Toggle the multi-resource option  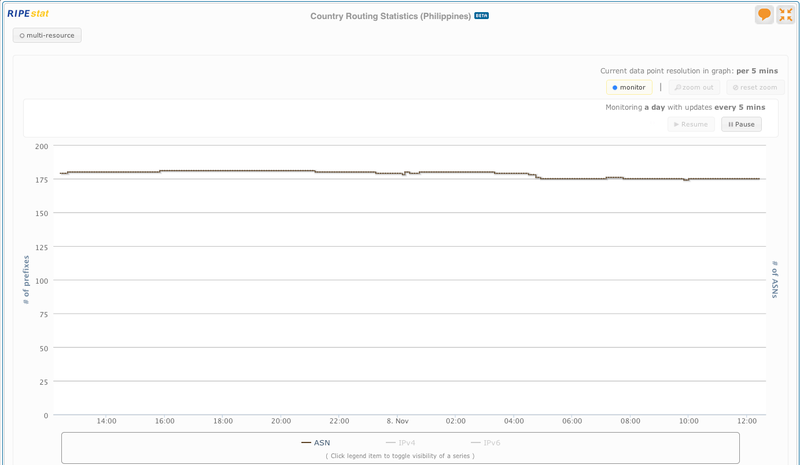point(47,35)
